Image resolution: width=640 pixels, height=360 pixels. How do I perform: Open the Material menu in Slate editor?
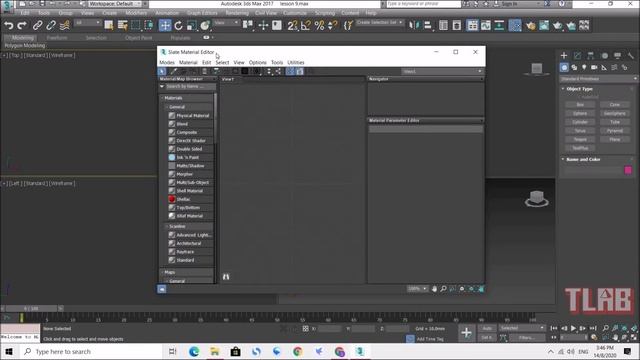click(x=188, y=62)
